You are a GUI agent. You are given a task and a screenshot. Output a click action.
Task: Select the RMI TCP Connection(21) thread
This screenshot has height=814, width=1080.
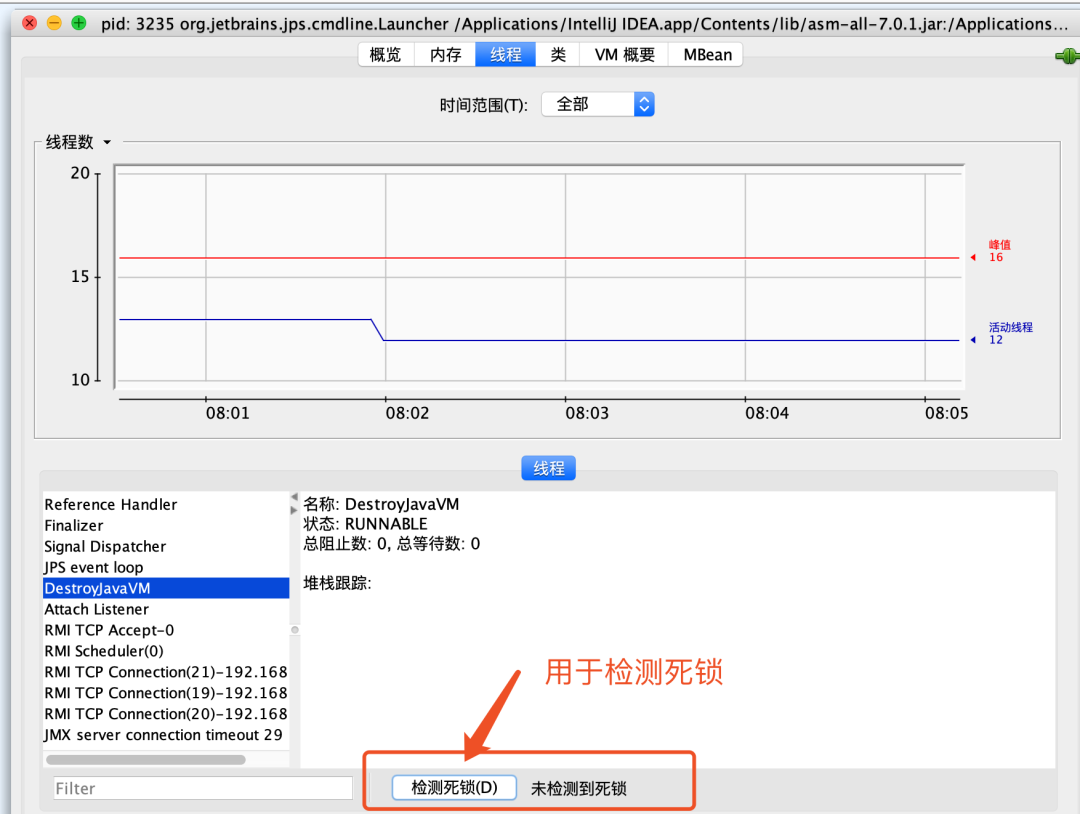(166, 672)
